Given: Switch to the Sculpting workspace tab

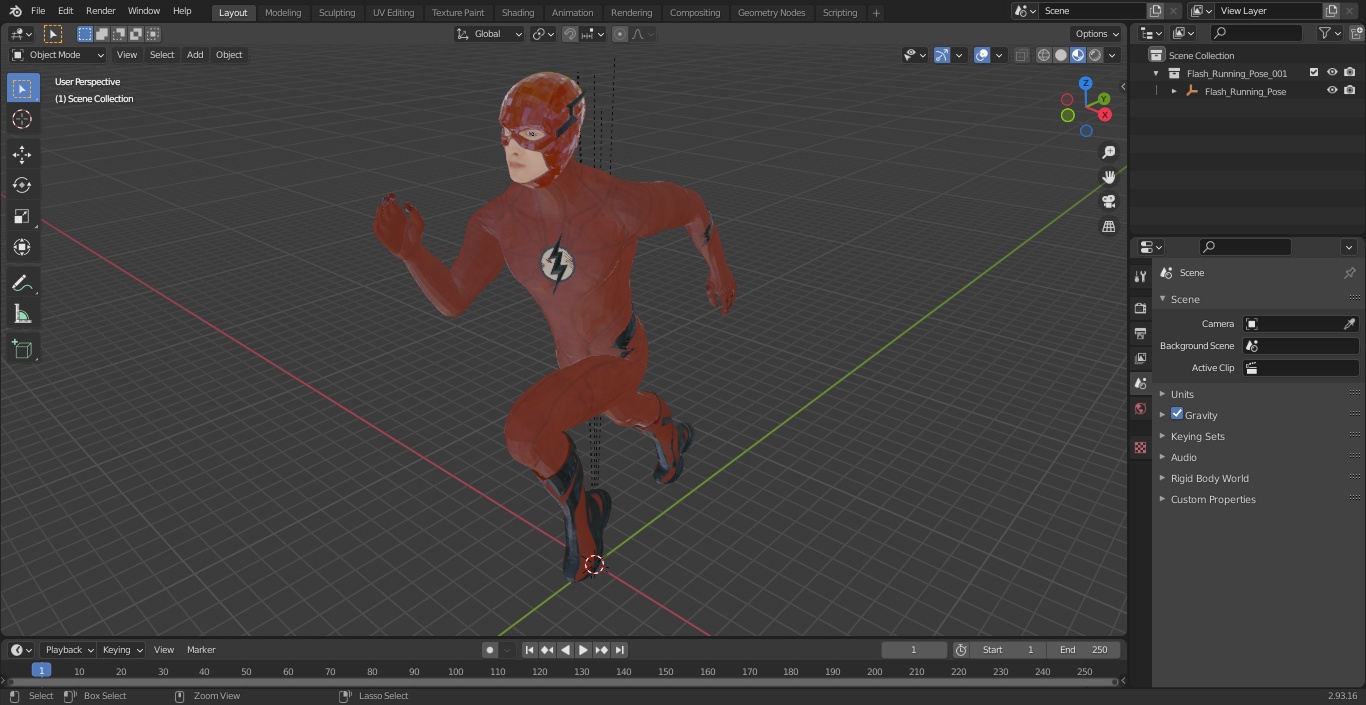Looking at the screenshot, I should tap(337, 13).
